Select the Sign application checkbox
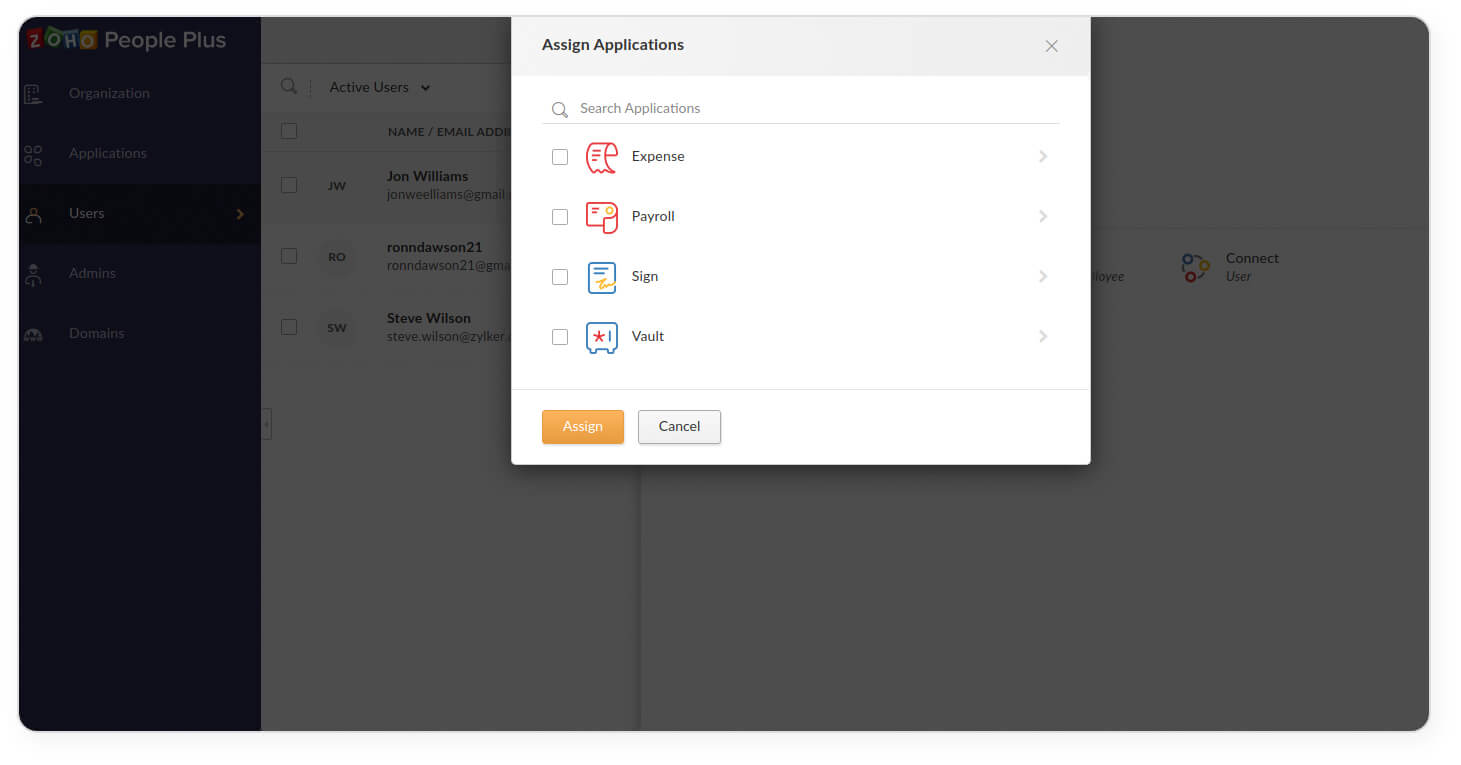1461x765 pixels. [560, 277]
